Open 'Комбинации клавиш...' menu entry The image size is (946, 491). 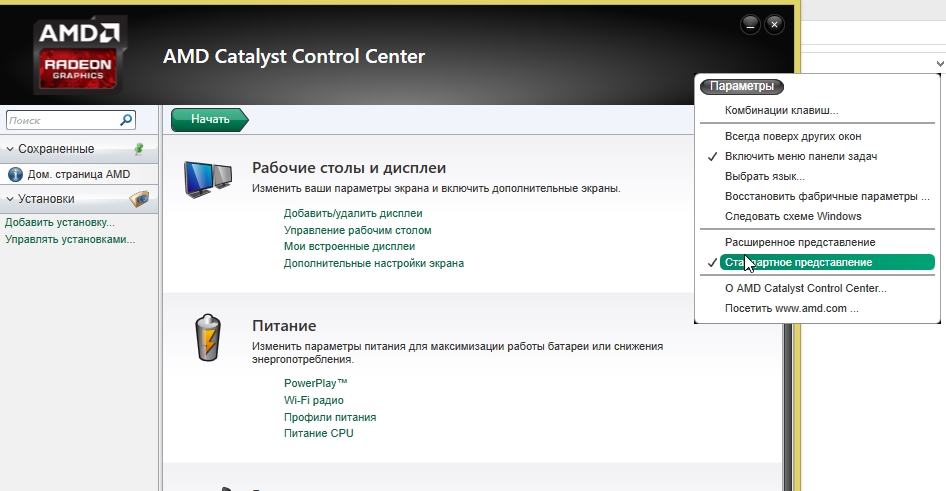(781, 110)
